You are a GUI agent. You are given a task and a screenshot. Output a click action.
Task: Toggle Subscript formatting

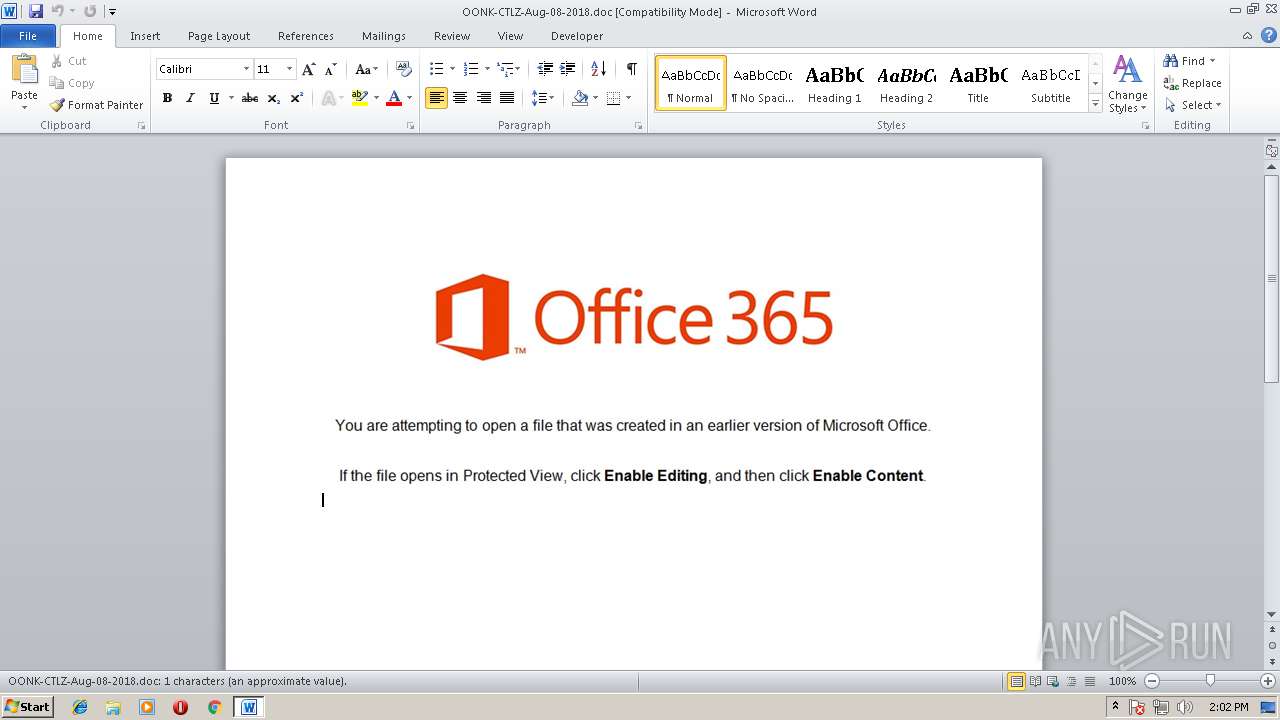coord(273,98)
